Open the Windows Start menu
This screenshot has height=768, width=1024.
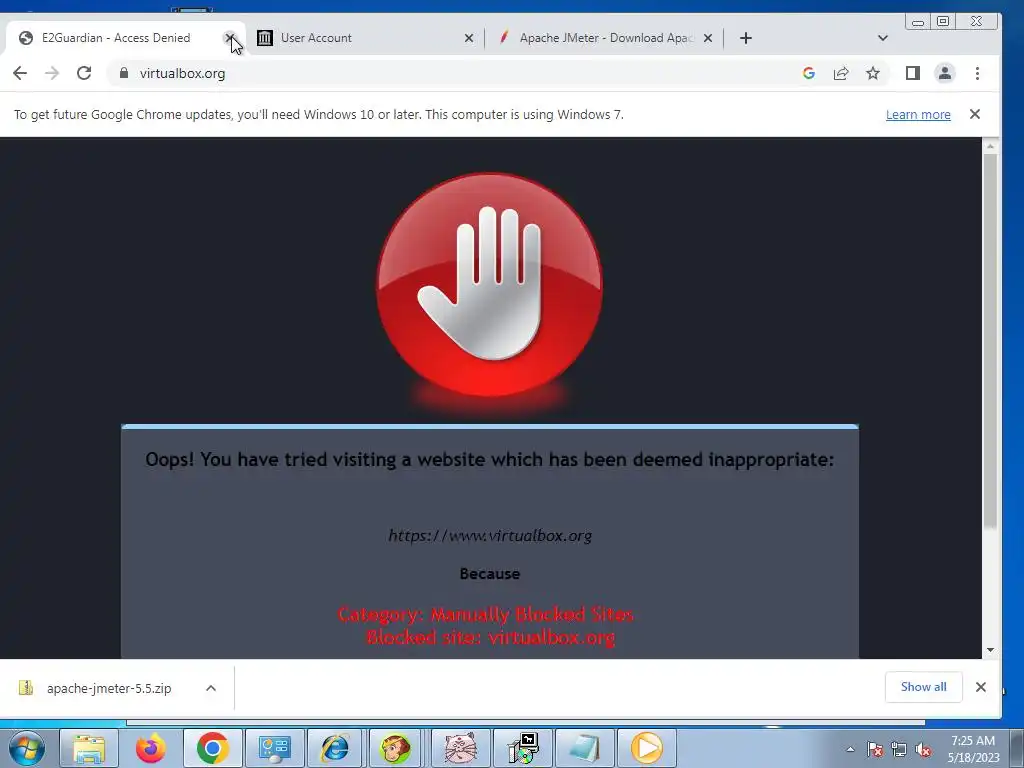(26, 748)
